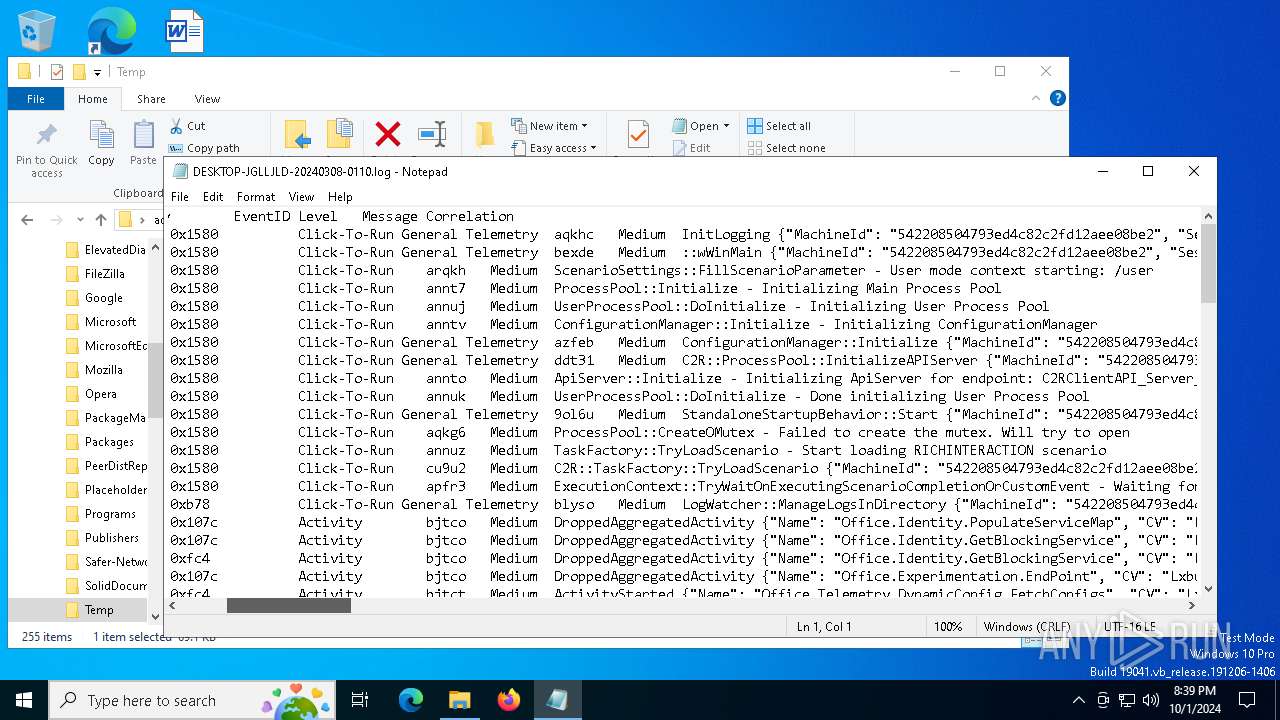Image resolution: width=1280 pixels, height=720 pixels.
Task: Click the taskbar clock showing 8:39 PM
Action: point(1192,700)
